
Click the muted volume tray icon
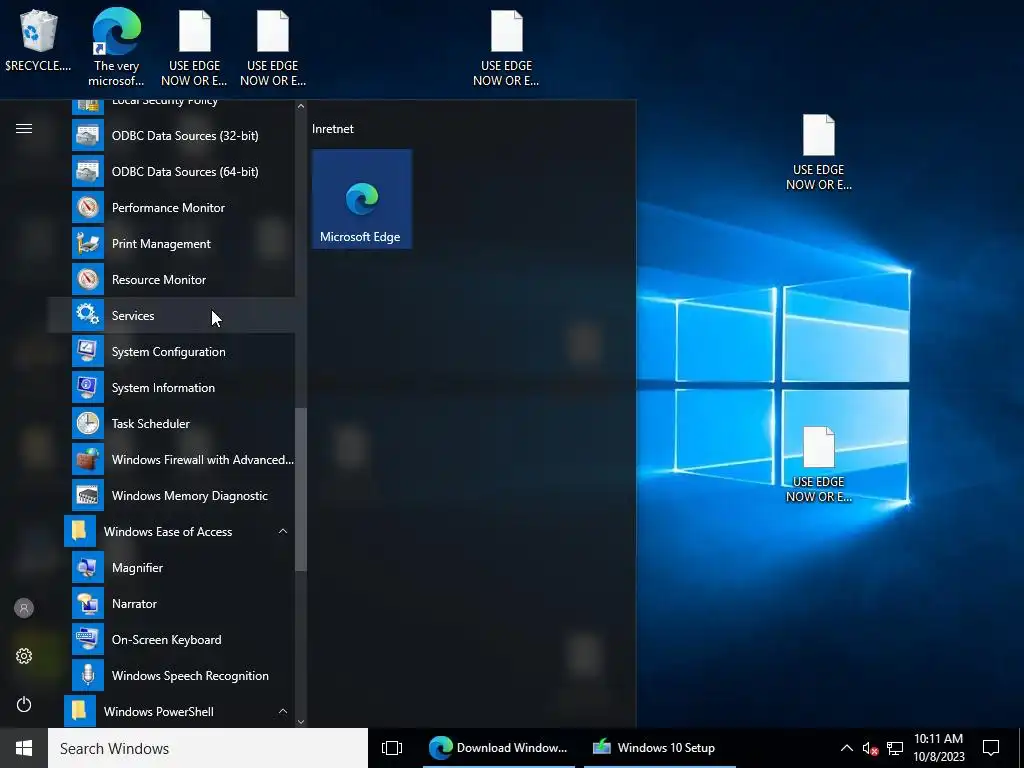pyautogui.click(x=870, y=748)
